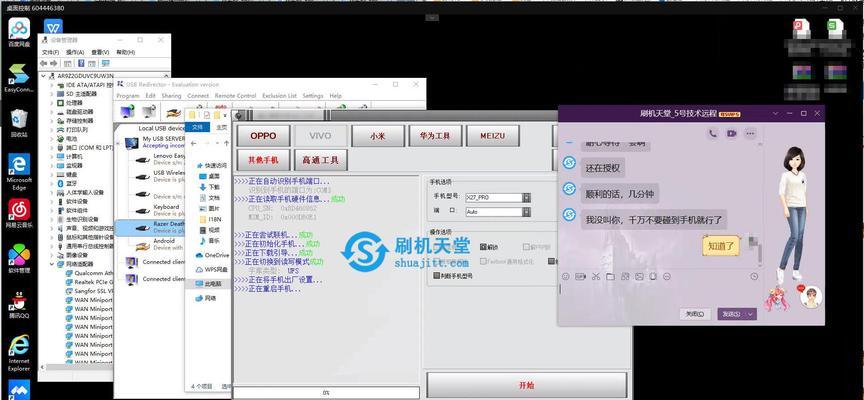Open Internet Explorer desktop shortcut

click(x=19, y=353)
